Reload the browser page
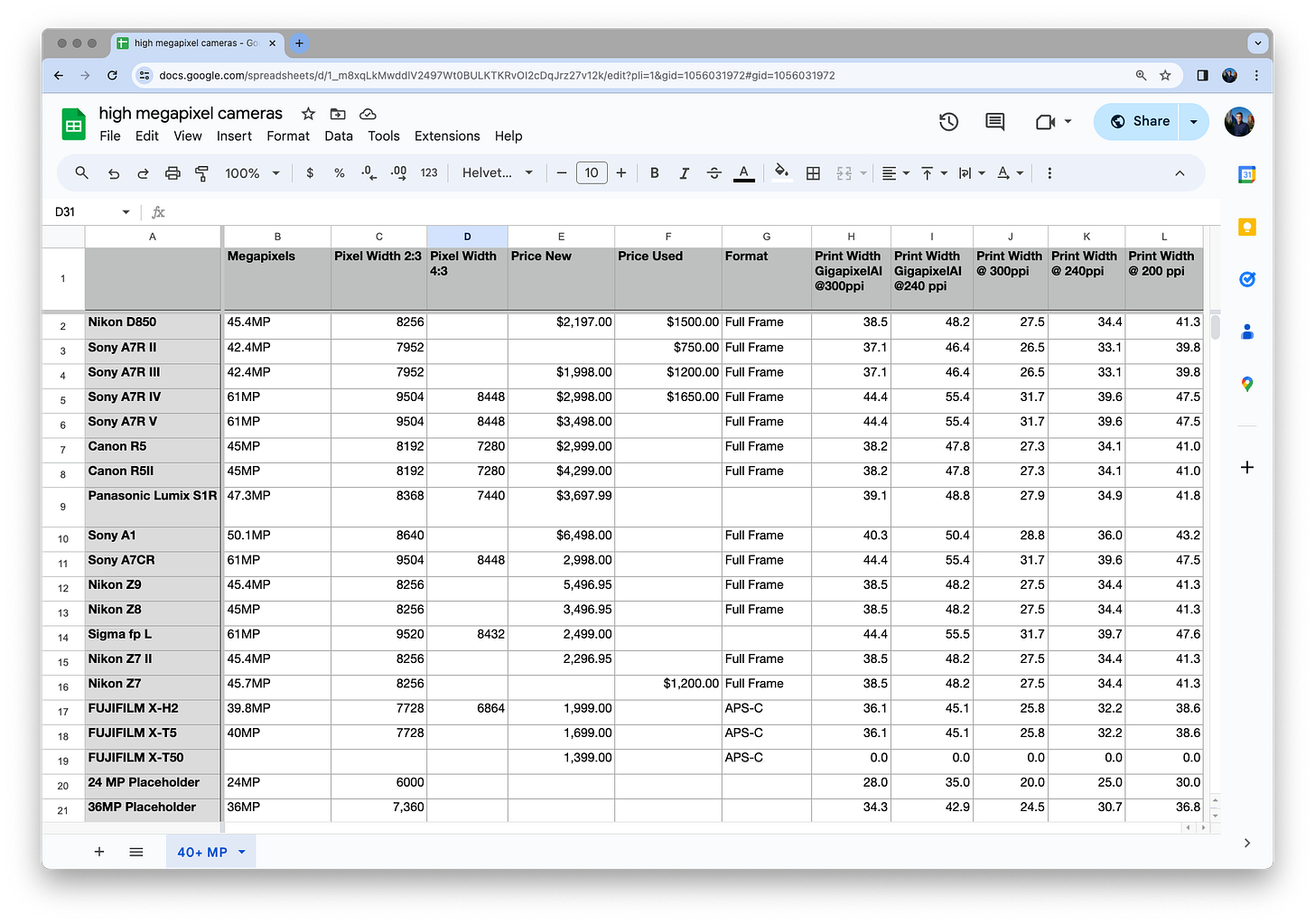 (112, 75)
